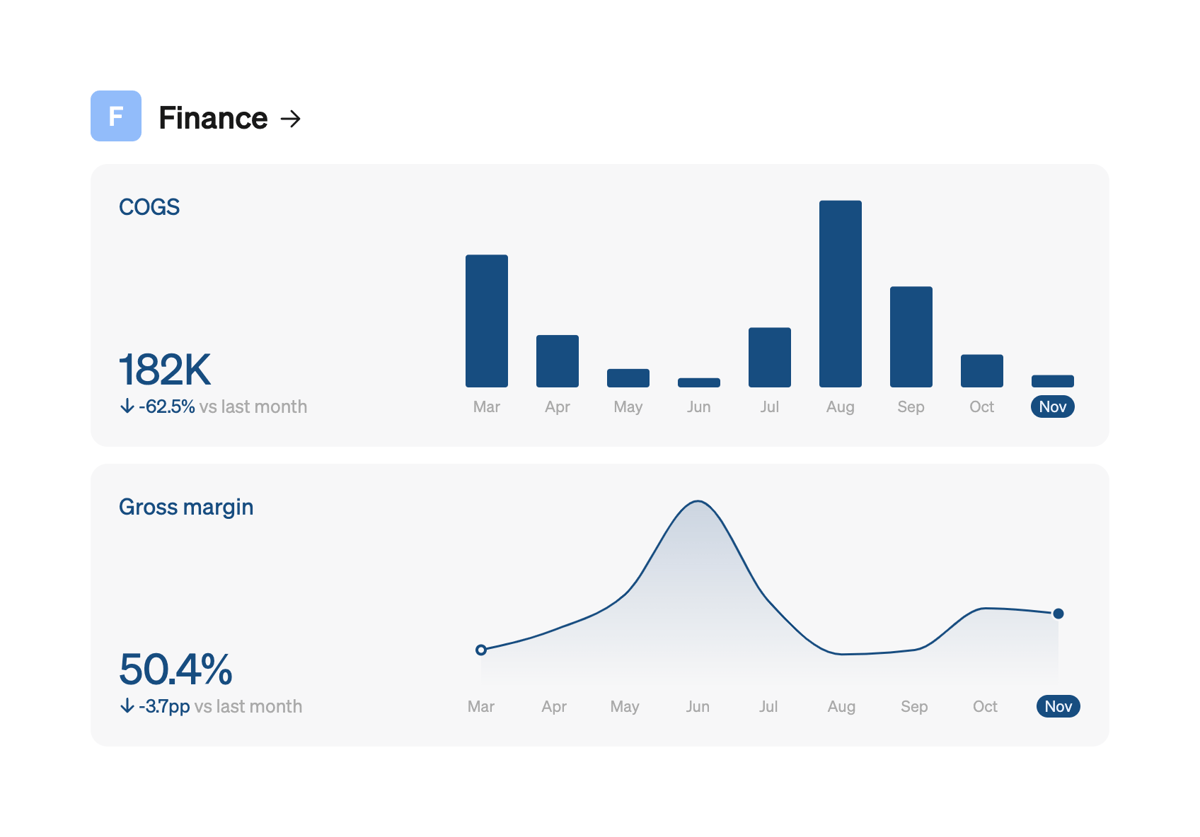Click the down-arrow icon next to -62.5%

[126, 407]
